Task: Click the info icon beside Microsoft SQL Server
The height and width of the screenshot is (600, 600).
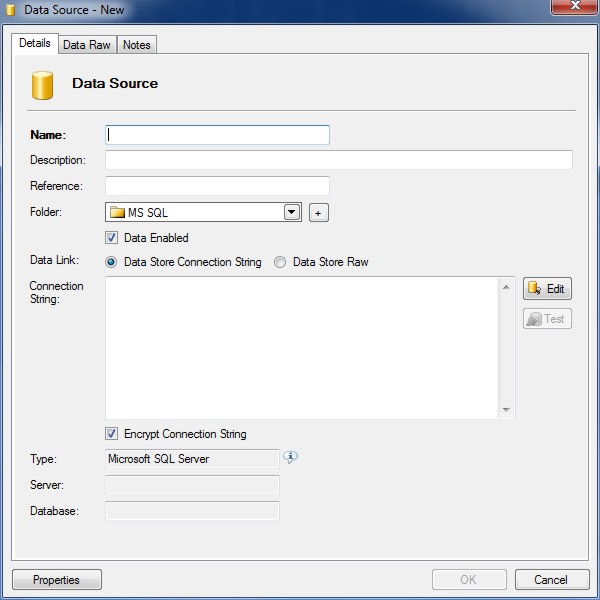Action: (x=291, y=458)
